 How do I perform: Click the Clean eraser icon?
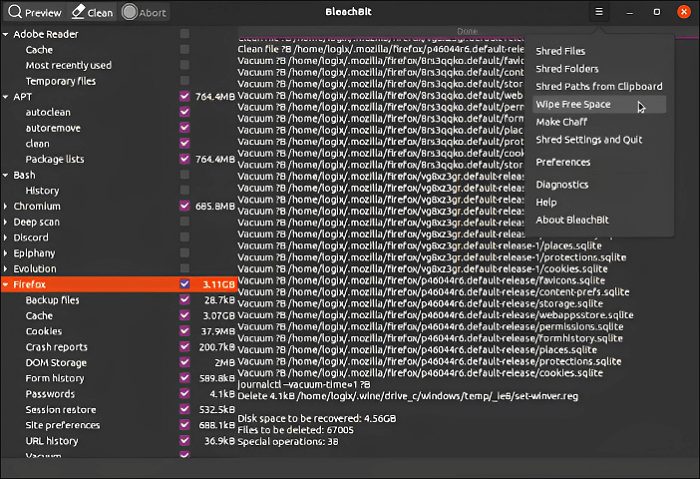(79, 12)
